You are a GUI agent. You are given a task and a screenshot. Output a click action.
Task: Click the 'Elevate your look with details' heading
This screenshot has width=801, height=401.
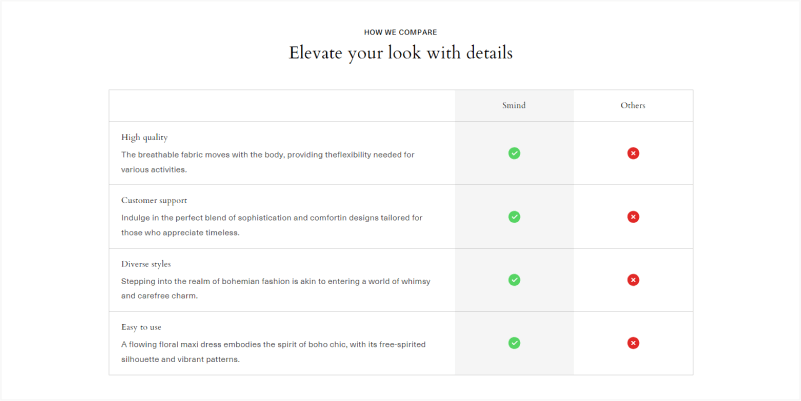pos(400,52)
